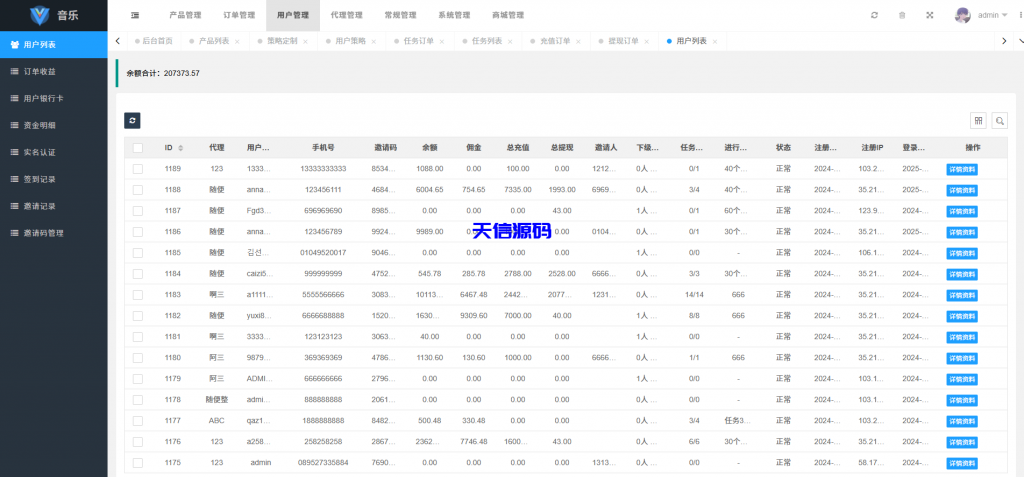Open 邀请记录 in the sidebar
The image size is (1024, 477).
[x=54, y=206]
